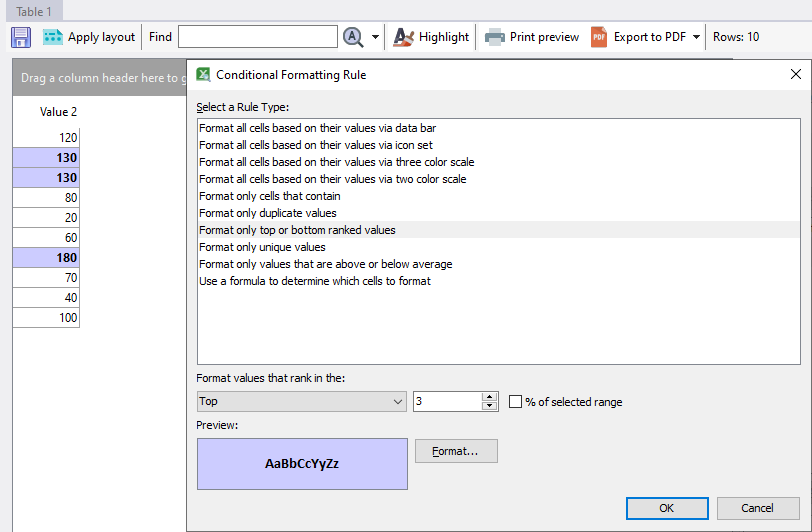Switch to the Table 1 tab

[x=34, y=11]
